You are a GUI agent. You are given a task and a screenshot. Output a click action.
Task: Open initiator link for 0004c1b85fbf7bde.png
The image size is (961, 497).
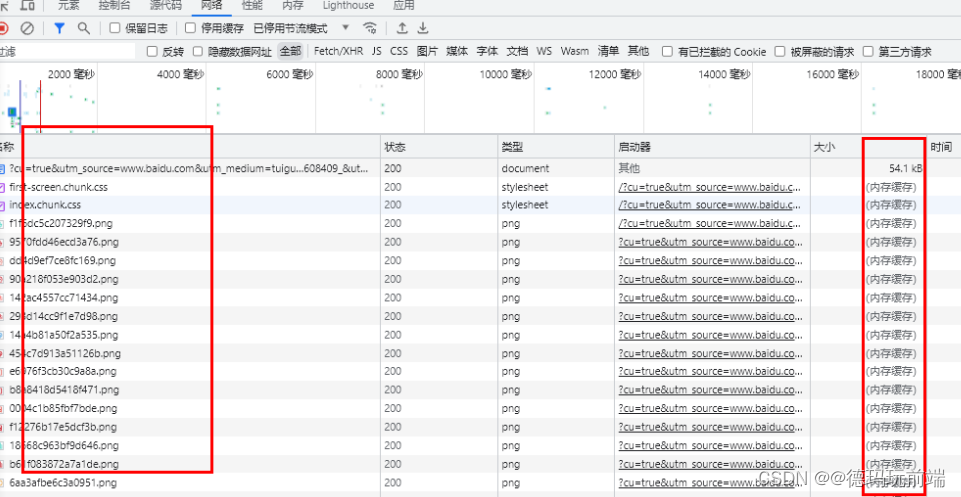(710, 409)
